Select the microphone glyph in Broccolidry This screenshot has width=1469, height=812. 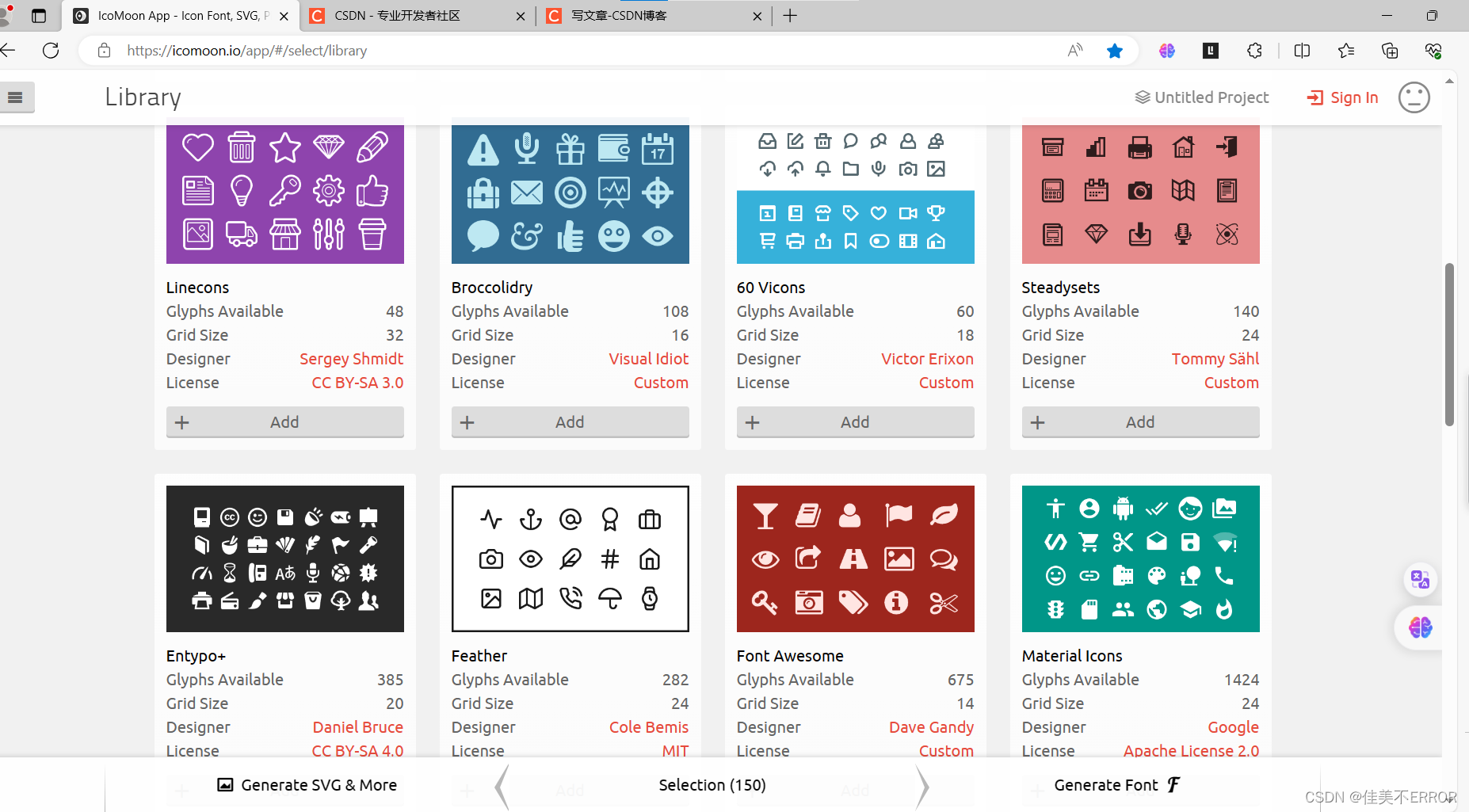pos(526,148)
